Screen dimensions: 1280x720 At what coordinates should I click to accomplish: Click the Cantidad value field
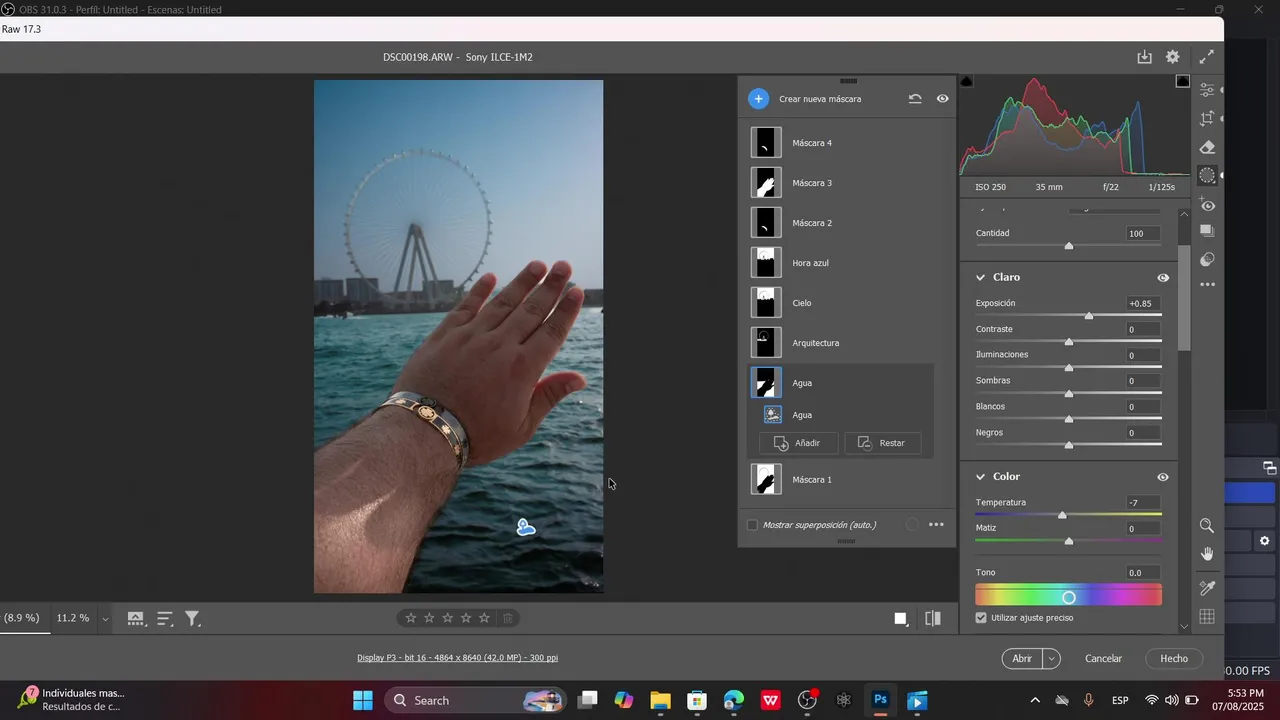pyautogui.click(x=1143, y=233)
